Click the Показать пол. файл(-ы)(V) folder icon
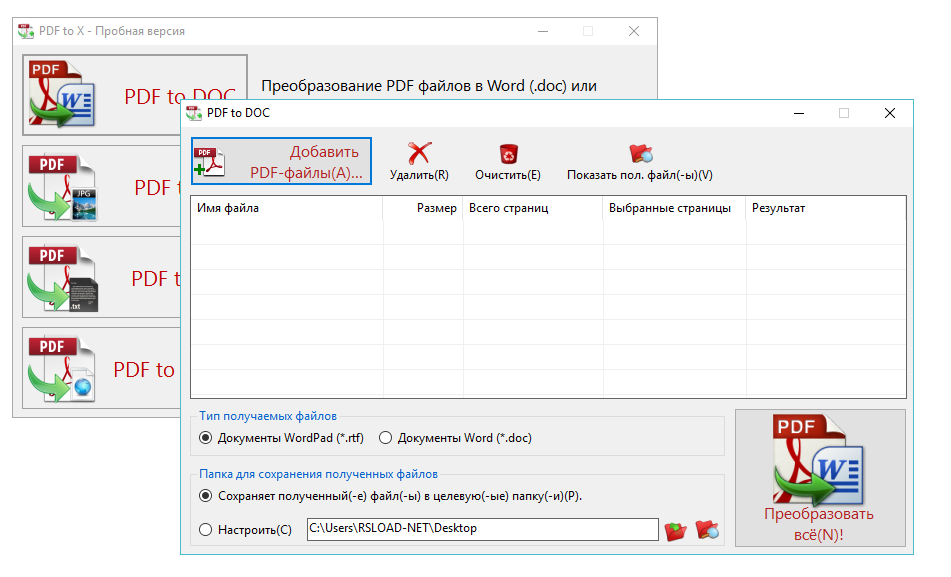This screenshot has width=951, height=577. coord(640,154)
